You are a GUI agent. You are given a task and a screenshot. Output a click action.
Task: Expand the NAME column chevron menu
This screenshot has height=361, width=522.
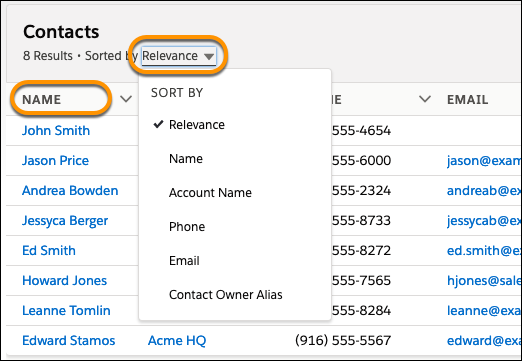click(126, 99)
